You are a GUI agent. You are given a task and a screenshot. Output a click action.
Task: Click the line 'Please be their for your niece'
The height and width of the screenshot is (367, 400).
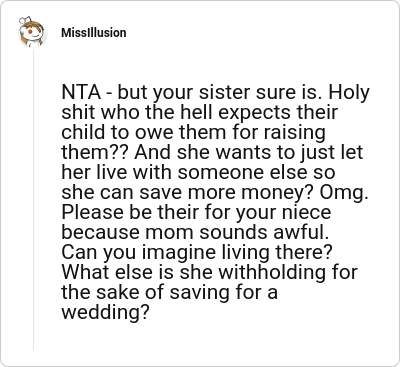pyautogui.click(x=196, y=213)
